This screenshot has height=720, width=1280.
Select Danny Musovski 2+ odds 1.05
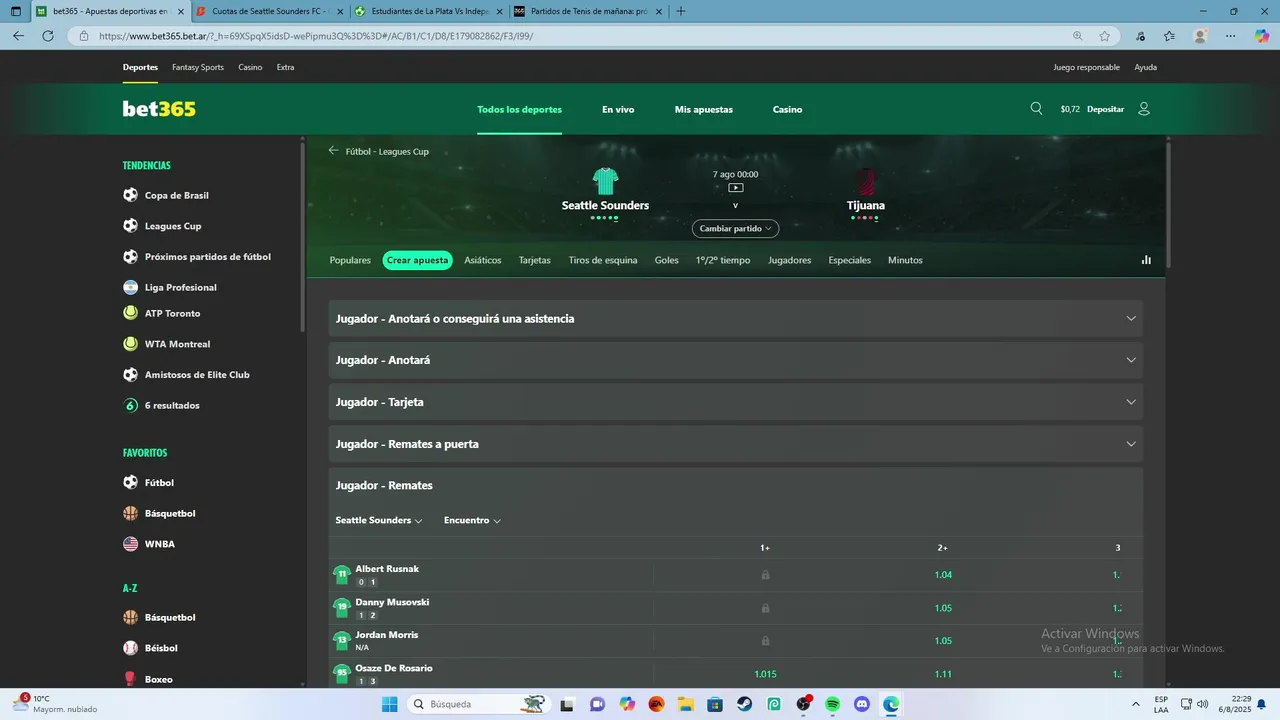click(x=943, y=608)
